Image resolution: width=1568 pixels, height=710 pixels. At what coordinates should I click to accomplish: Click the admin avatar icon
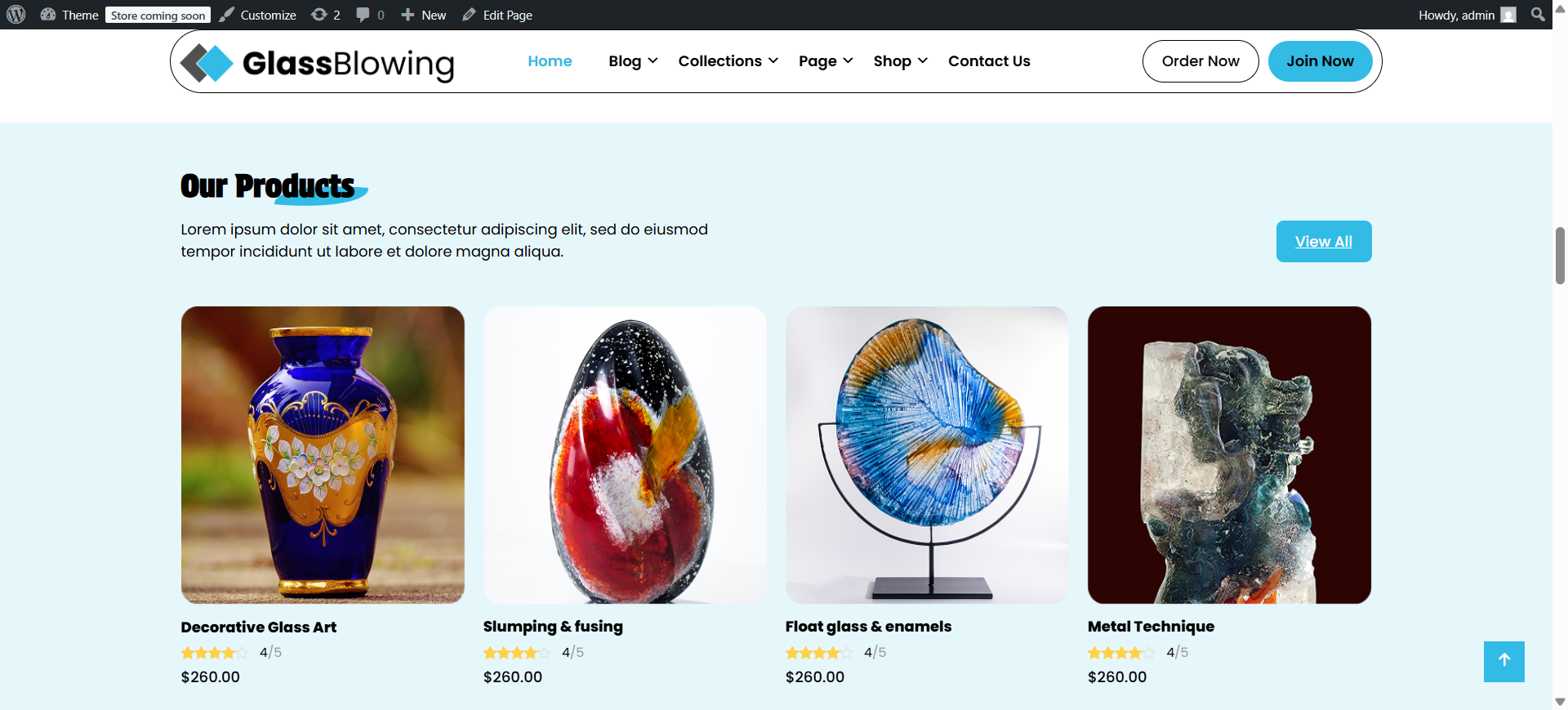click(1508, 15)
